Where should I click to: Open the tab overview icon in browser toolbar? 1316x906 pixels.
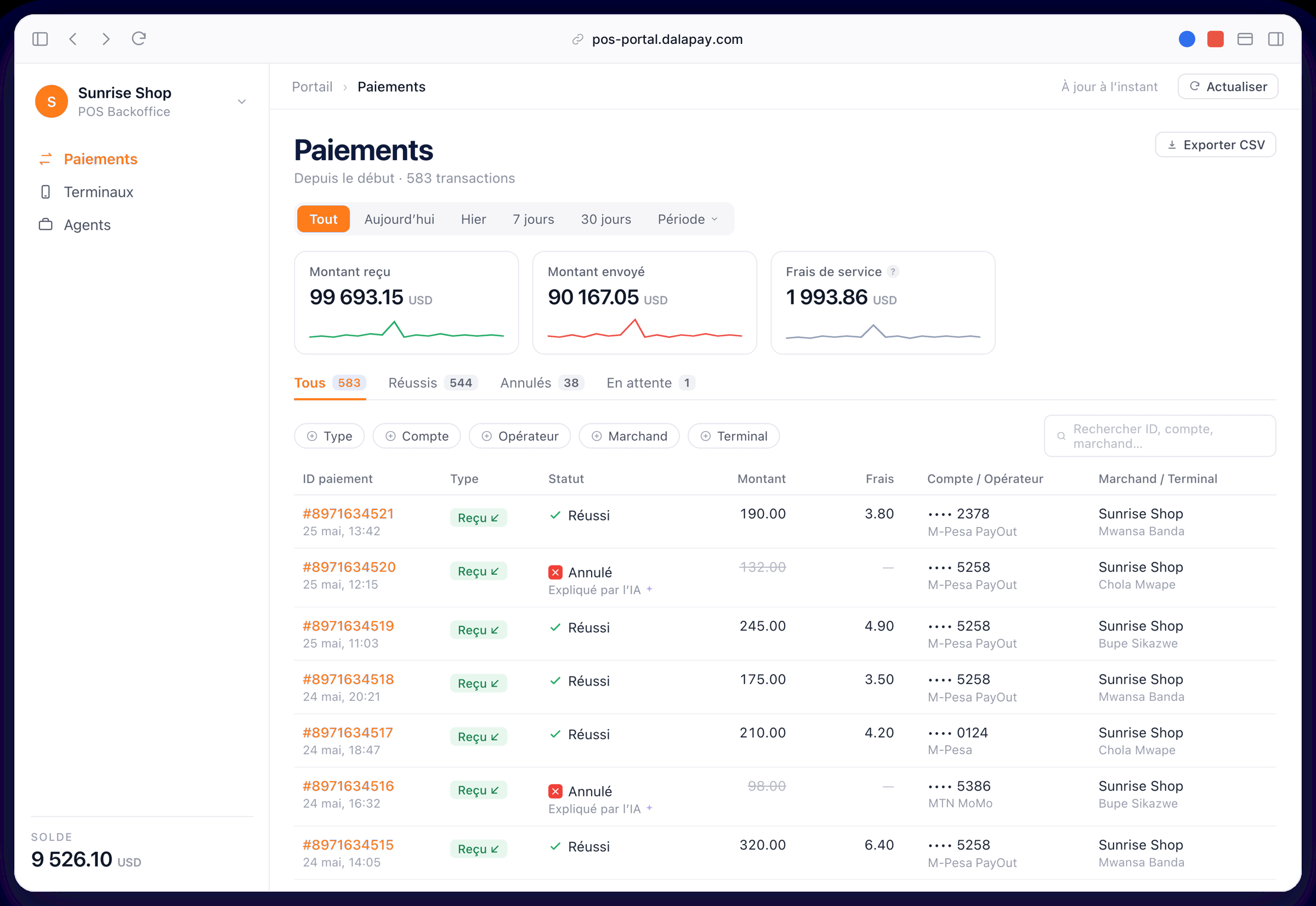tap(1245, 38)
